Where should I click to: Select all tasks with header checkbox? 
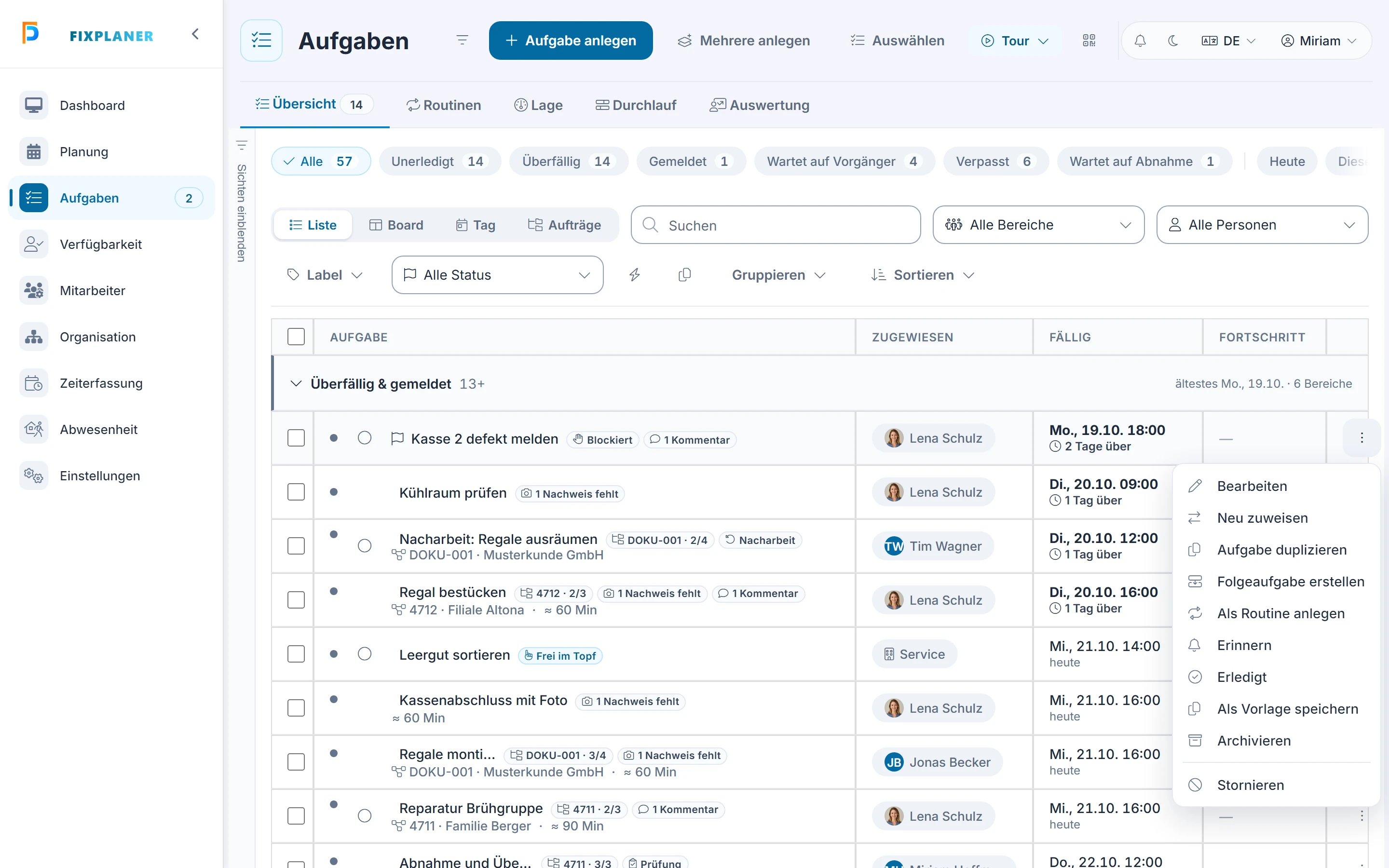coord(296,337)
